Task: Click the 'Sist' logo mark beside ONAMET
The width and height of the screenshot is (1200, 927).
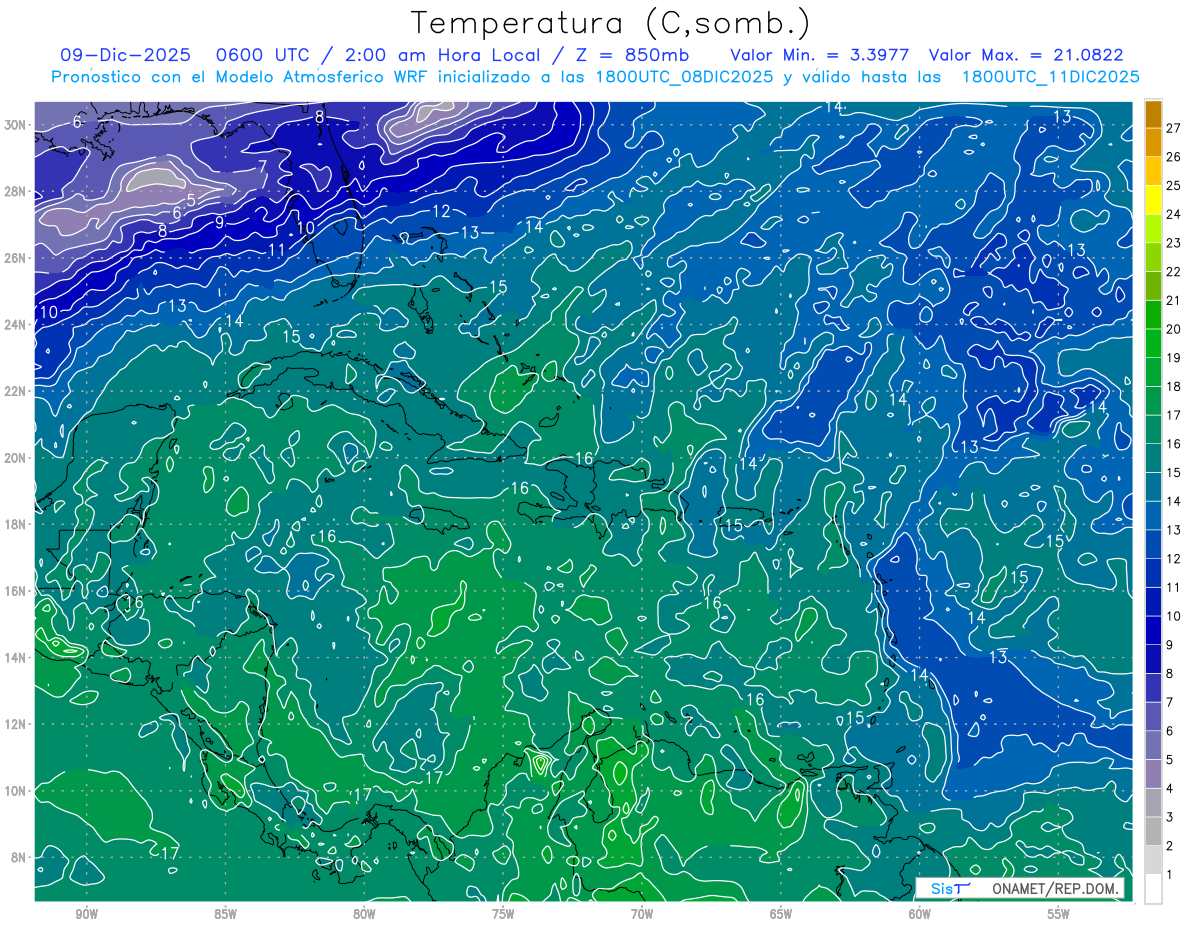Action: click(x=950, y=888)
